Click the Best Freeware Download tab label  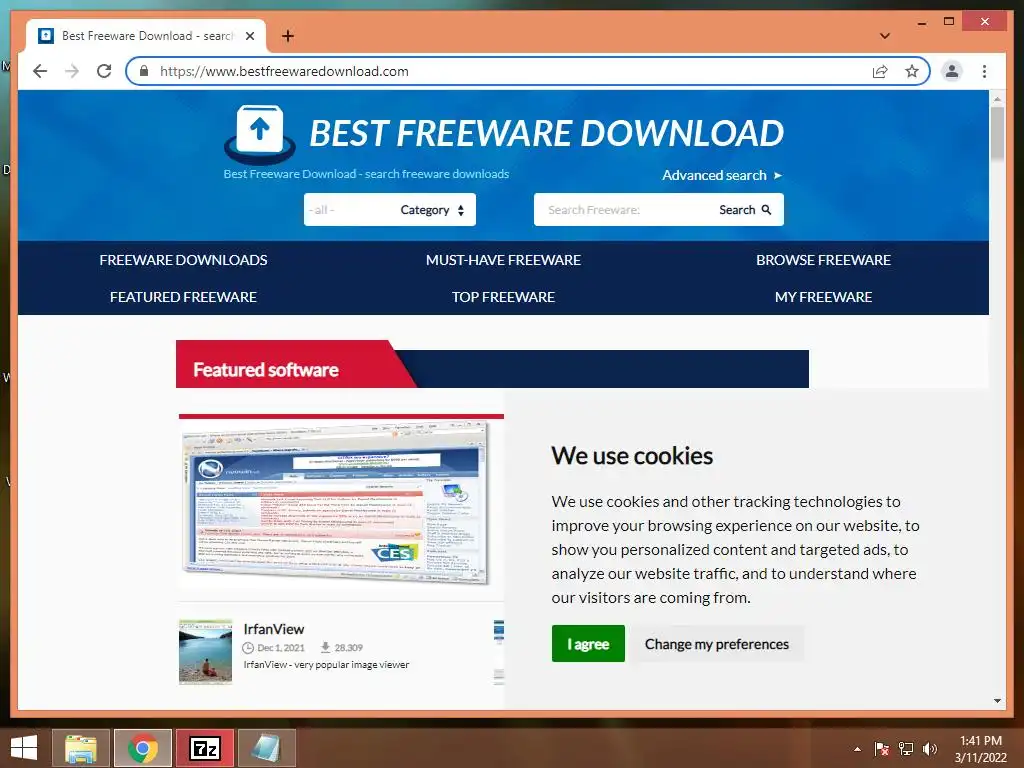[147, 36]
